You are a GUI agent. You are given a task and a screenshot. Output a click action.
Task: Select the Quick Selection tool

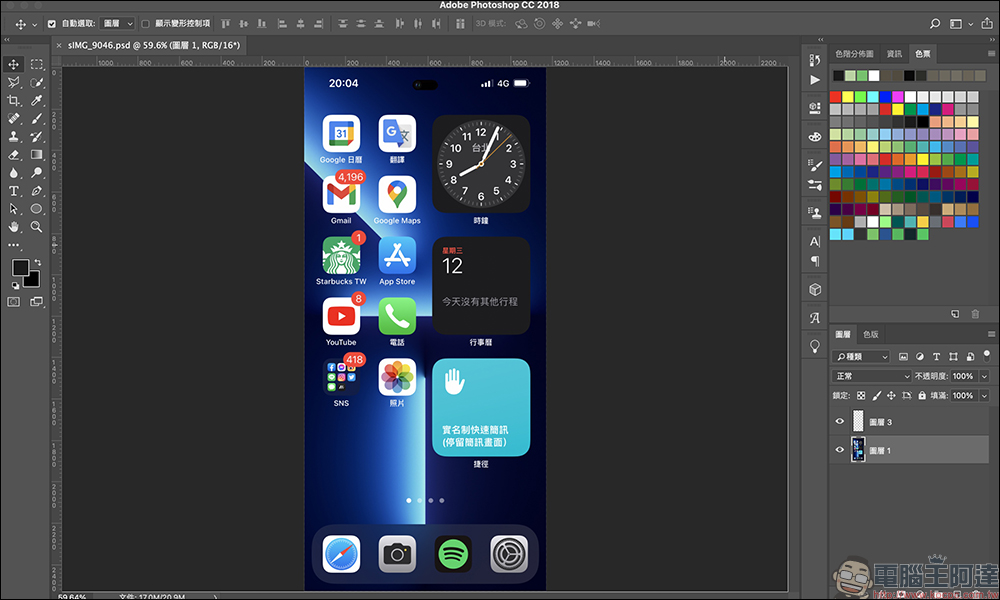tap(37, 82)
